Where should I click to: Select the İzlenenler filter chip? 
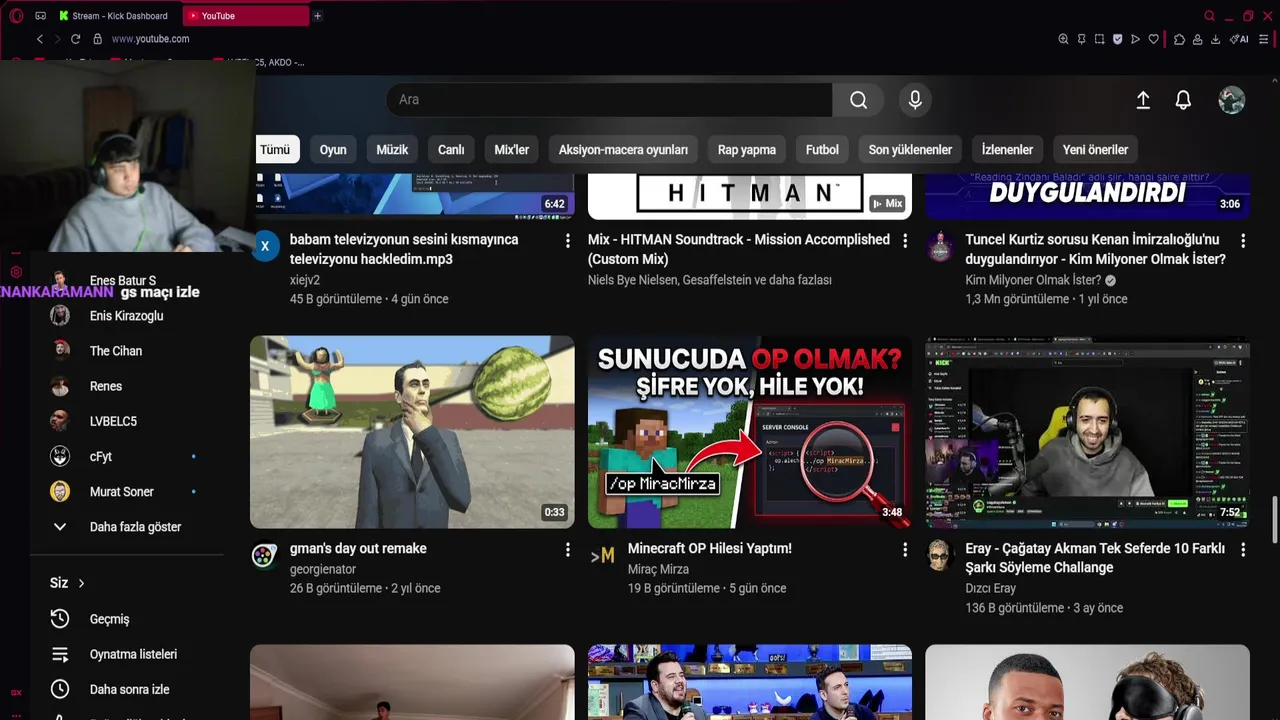click(x=1007, y=150)
